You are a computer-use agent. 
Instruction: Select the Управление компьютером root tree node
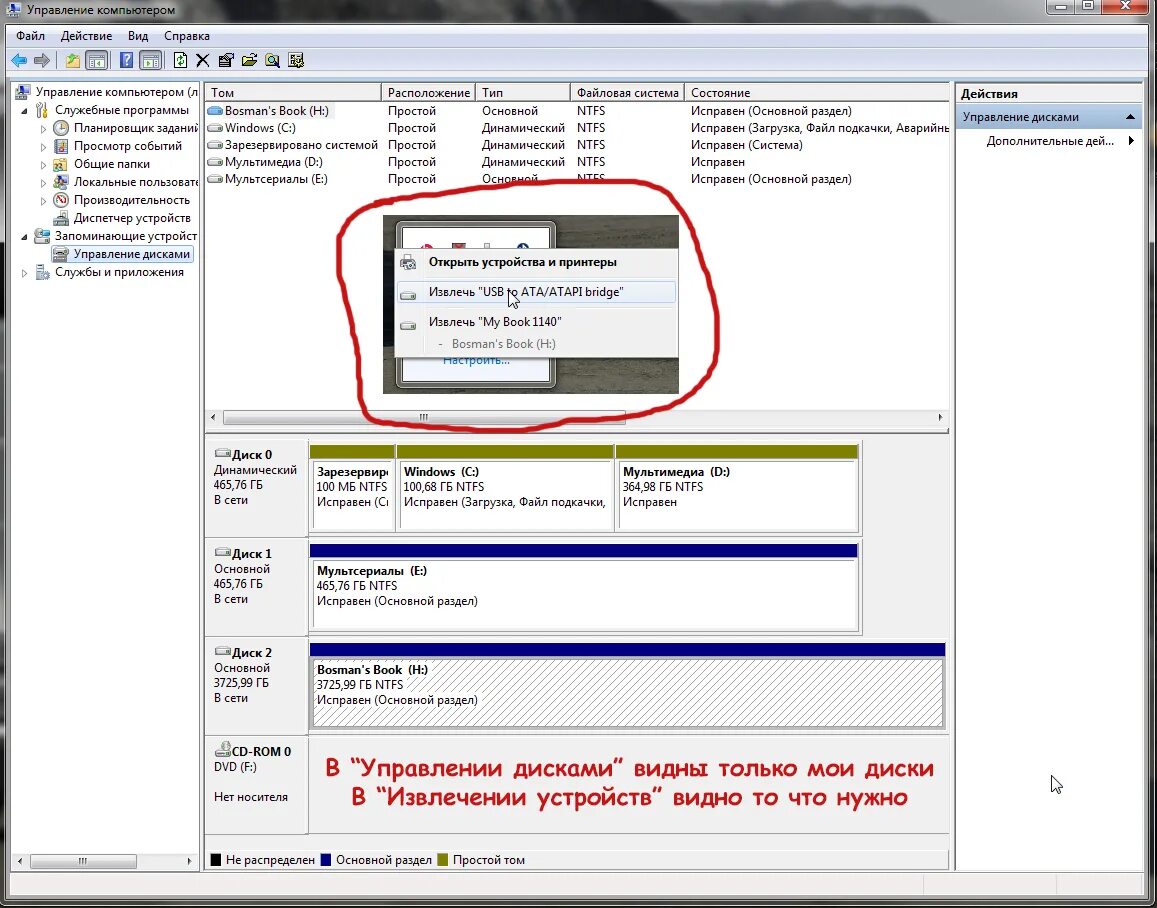pyautogui.click(x=116, y=92)
